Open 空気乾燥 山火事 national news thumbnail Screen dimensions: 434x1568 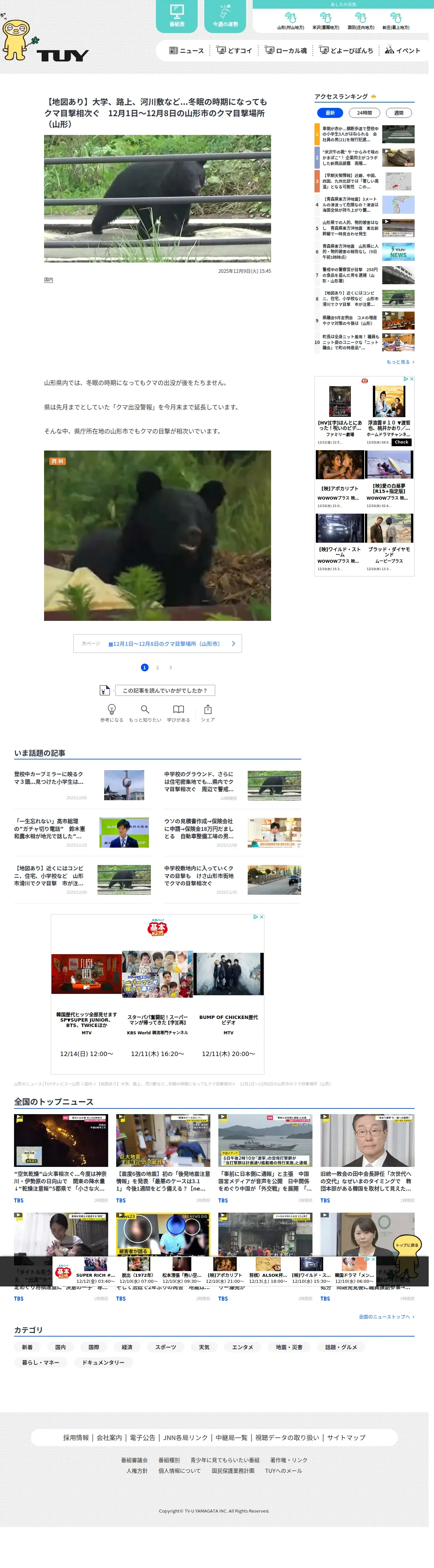coord(61,1140)
